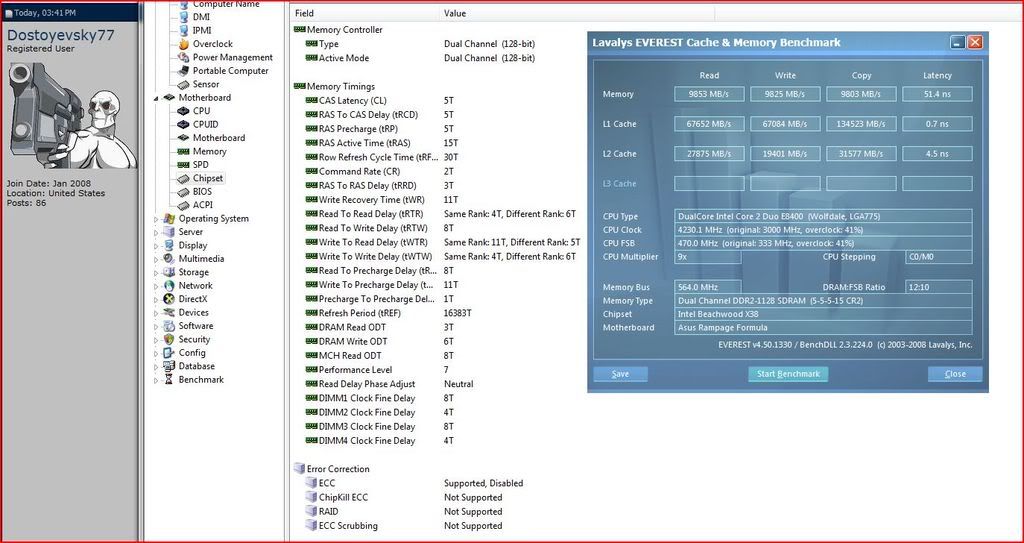
Task: Click the DRAM:FSB Ratio 12:10 field
Action: coord(938,287)
